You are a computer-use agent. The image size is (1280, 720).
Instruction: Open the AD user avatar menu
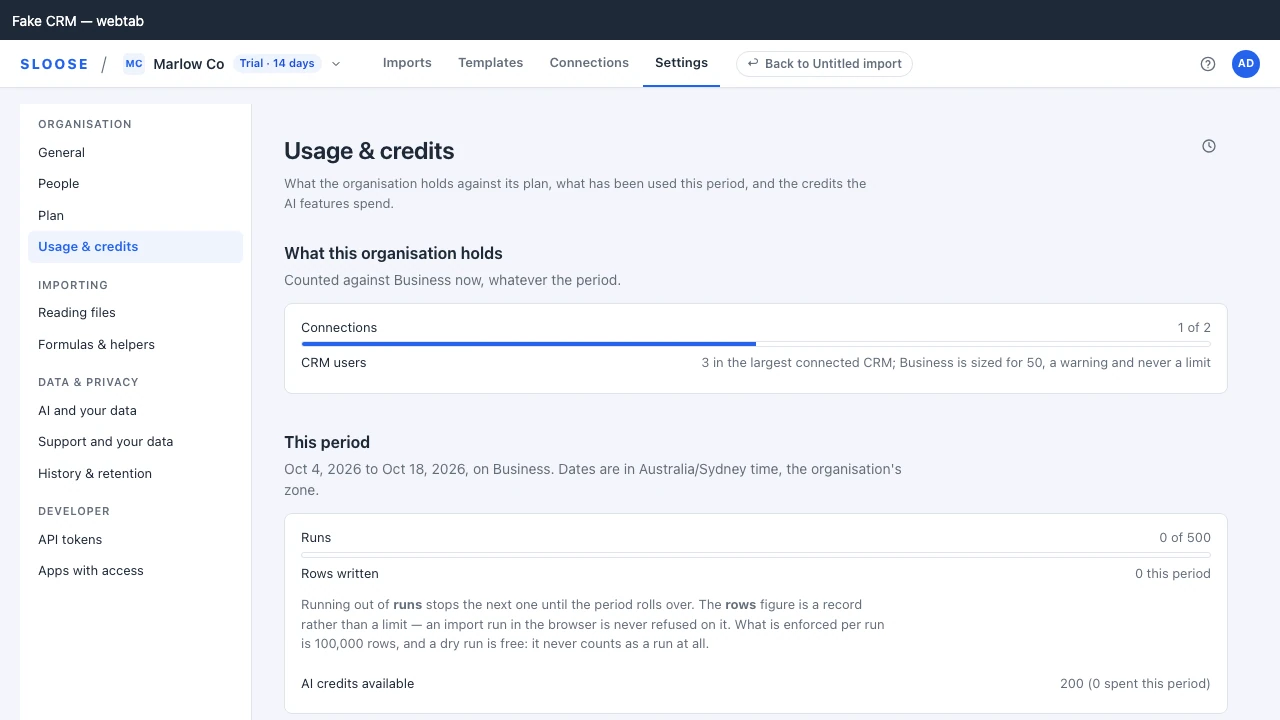click(x=1246, y=64)
